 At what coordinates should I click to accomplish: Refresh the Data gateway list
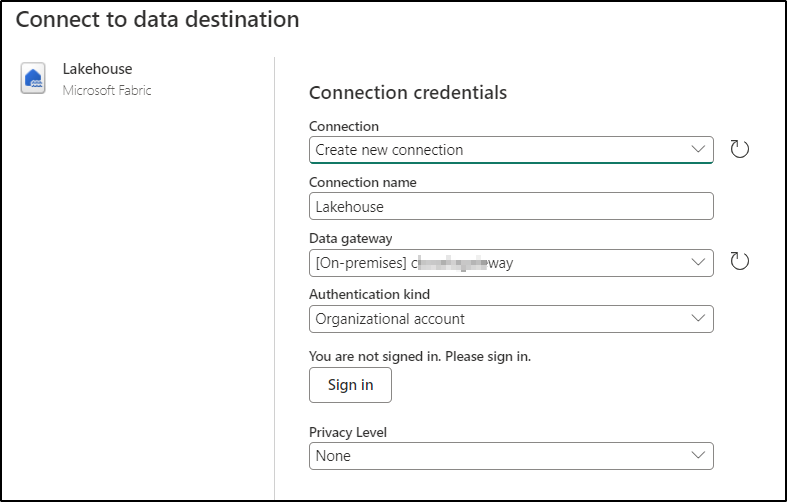[x=739, y=261]
